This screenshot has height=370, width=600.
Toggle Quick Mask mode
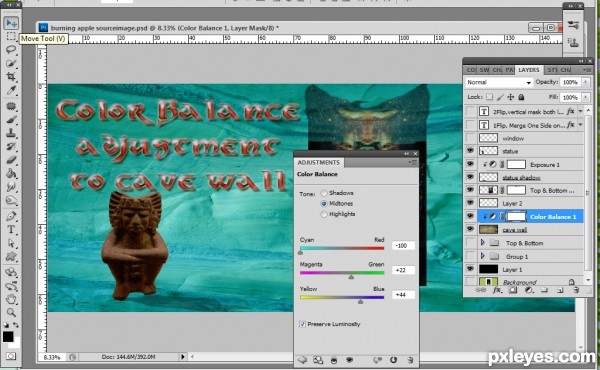click(x=11, y=357)
